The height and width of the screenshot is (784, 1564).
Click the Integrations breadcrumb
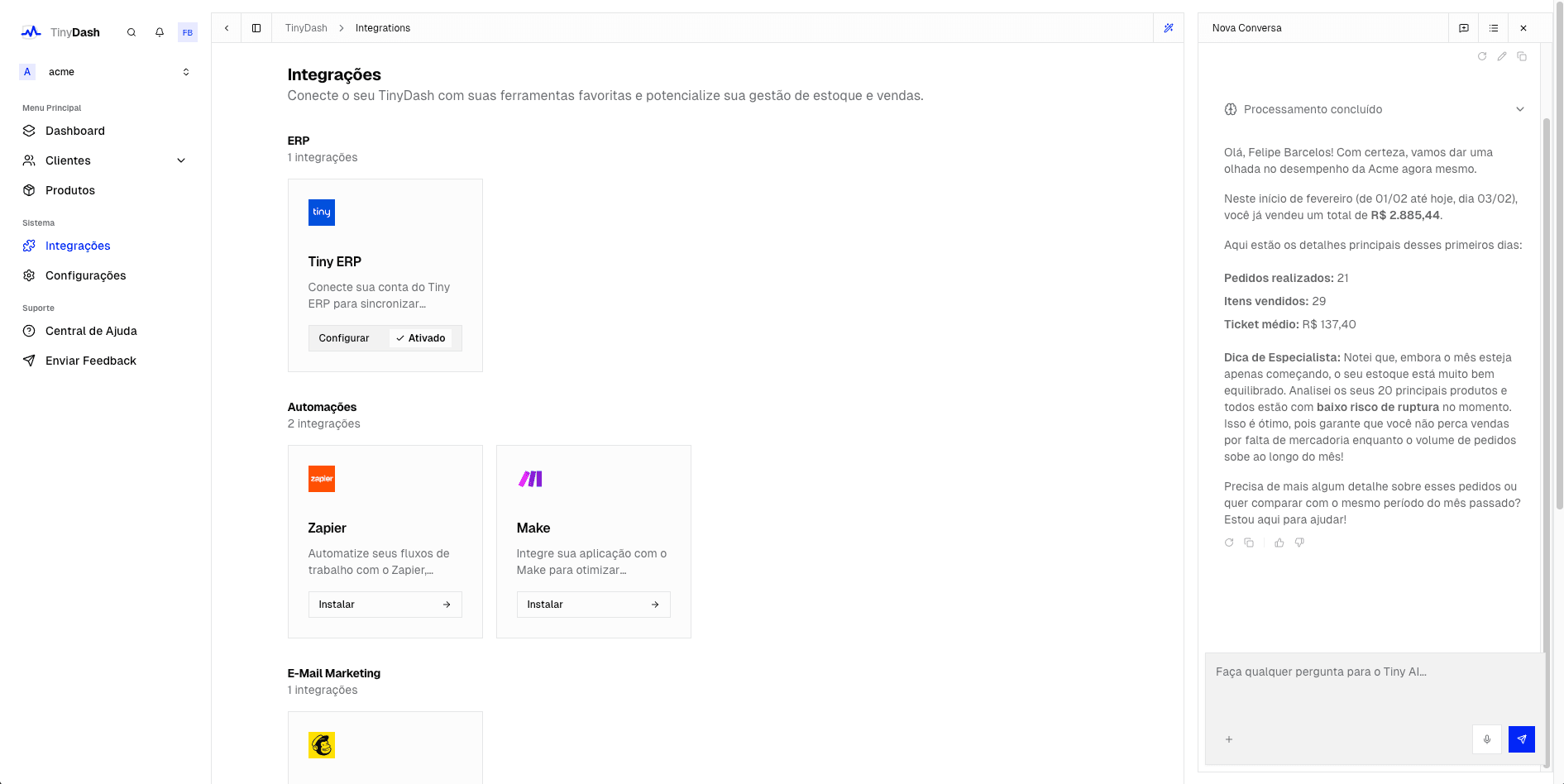pyautogui.click(x=383, y=28)
